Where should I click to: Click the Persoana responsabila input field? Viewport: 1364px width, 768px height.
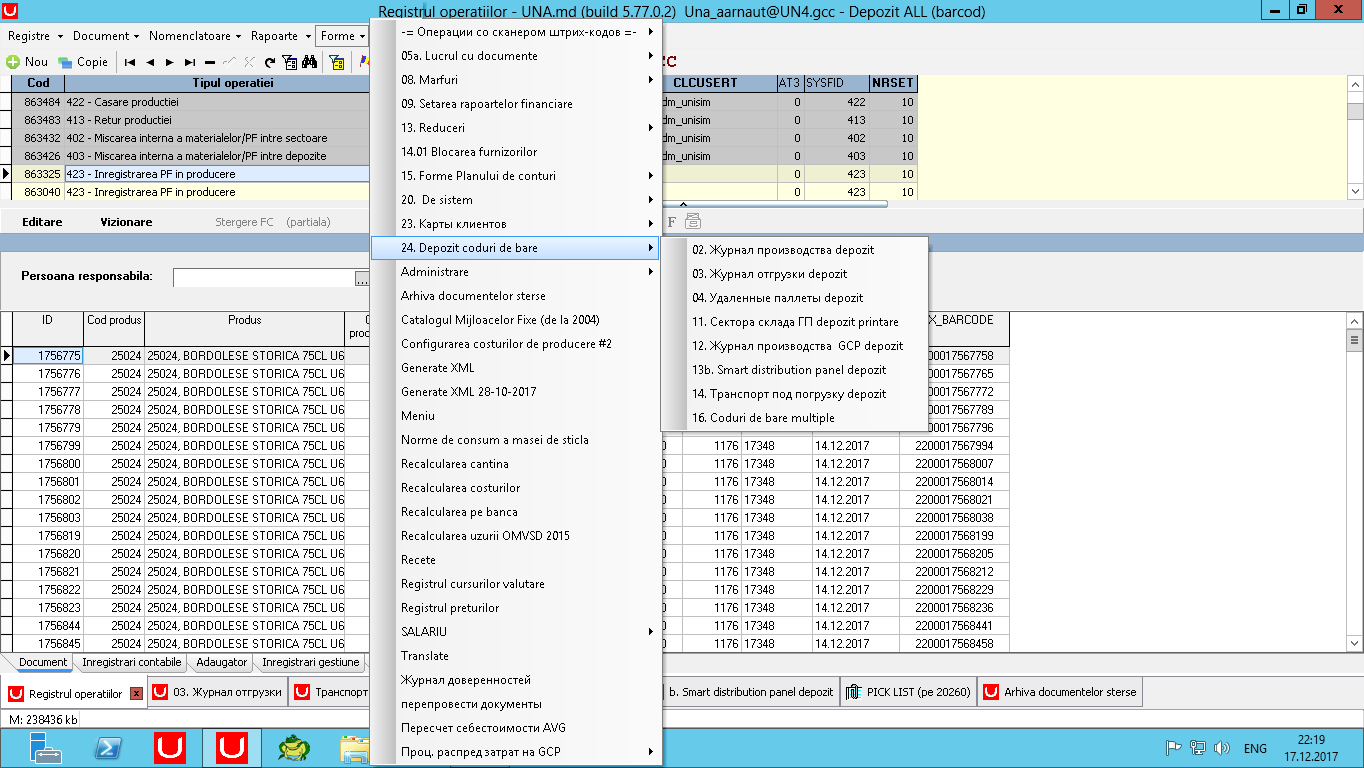(264, 278)
